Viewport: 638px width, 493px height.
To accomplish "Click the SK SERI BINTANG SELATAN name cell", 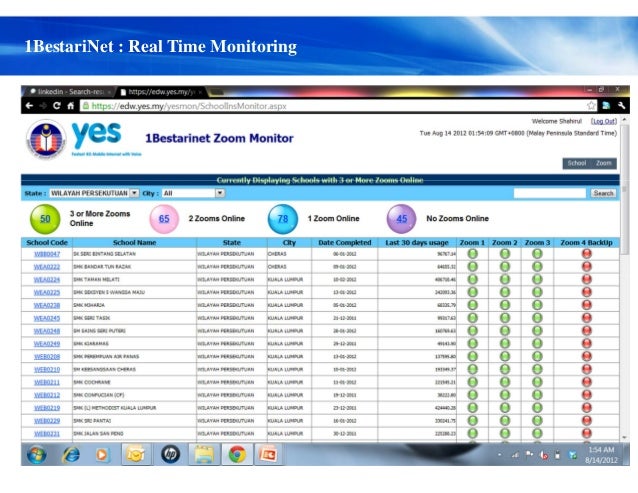I will 134,254.
